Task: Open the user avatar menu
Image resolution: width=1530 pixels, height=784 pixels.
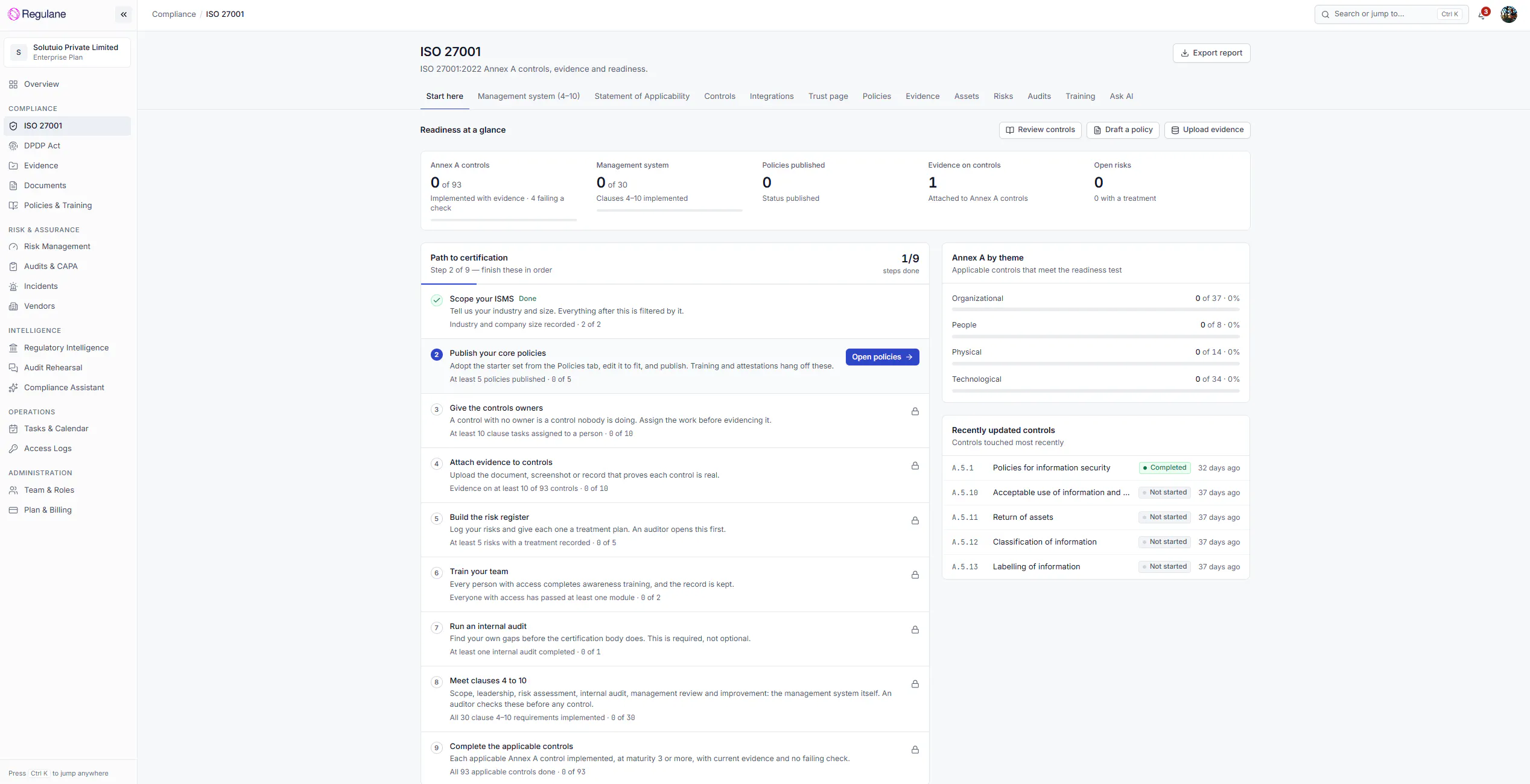Action: (1509, 14)
